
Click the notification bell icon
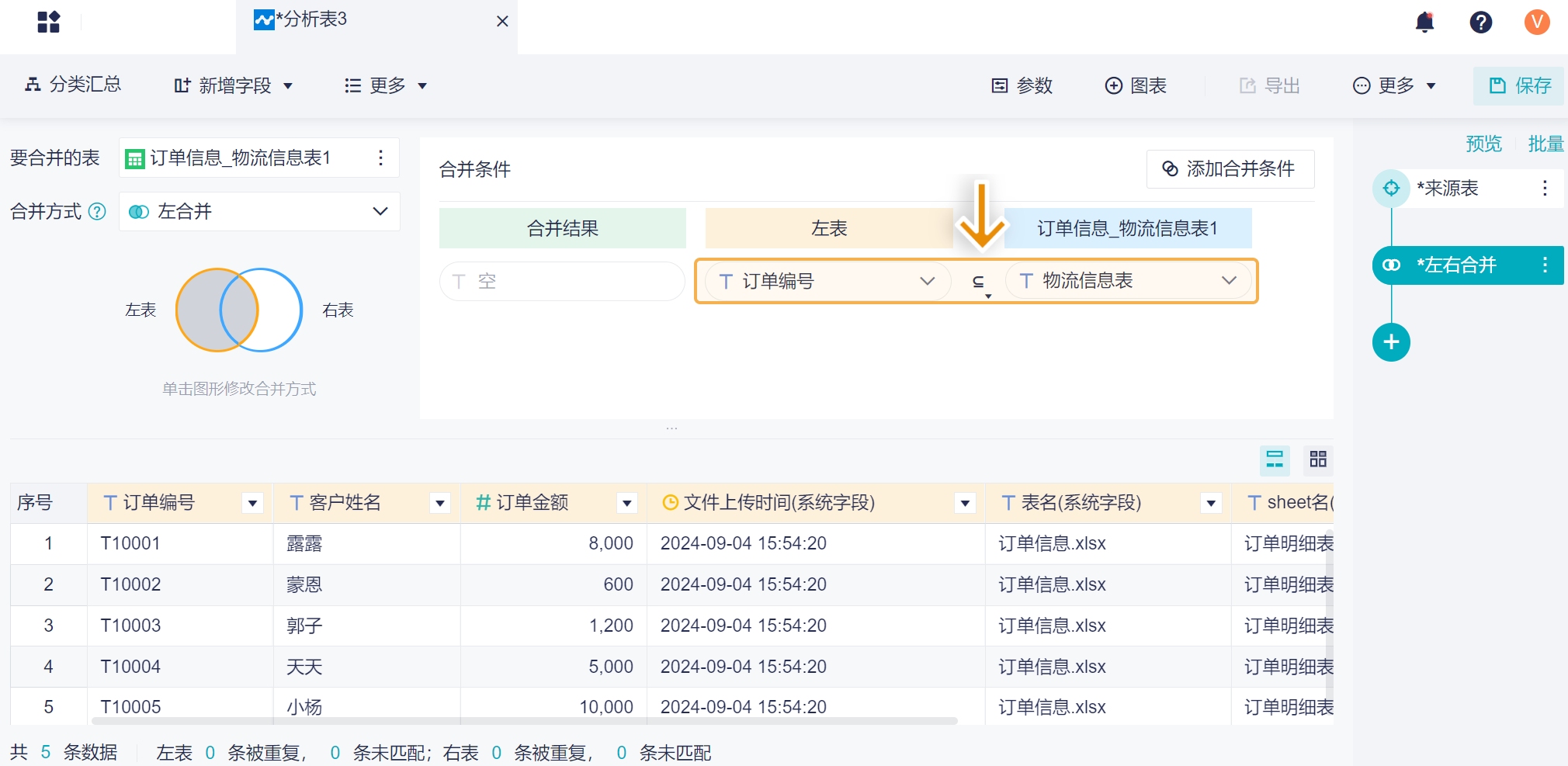1424,22
